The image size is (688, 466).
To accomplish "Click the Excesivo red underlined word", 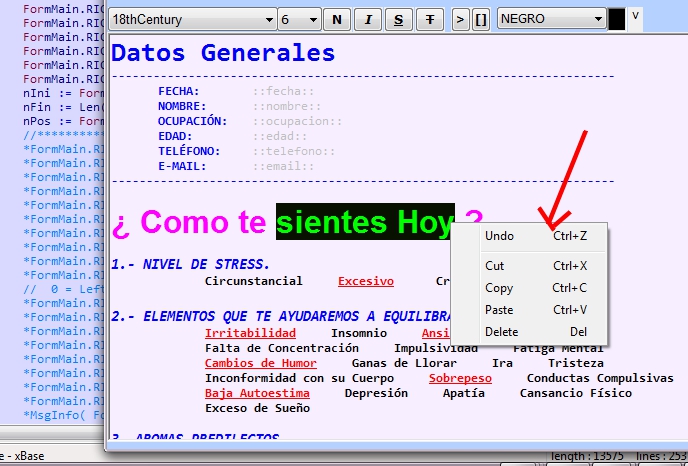I will [366, 281].
